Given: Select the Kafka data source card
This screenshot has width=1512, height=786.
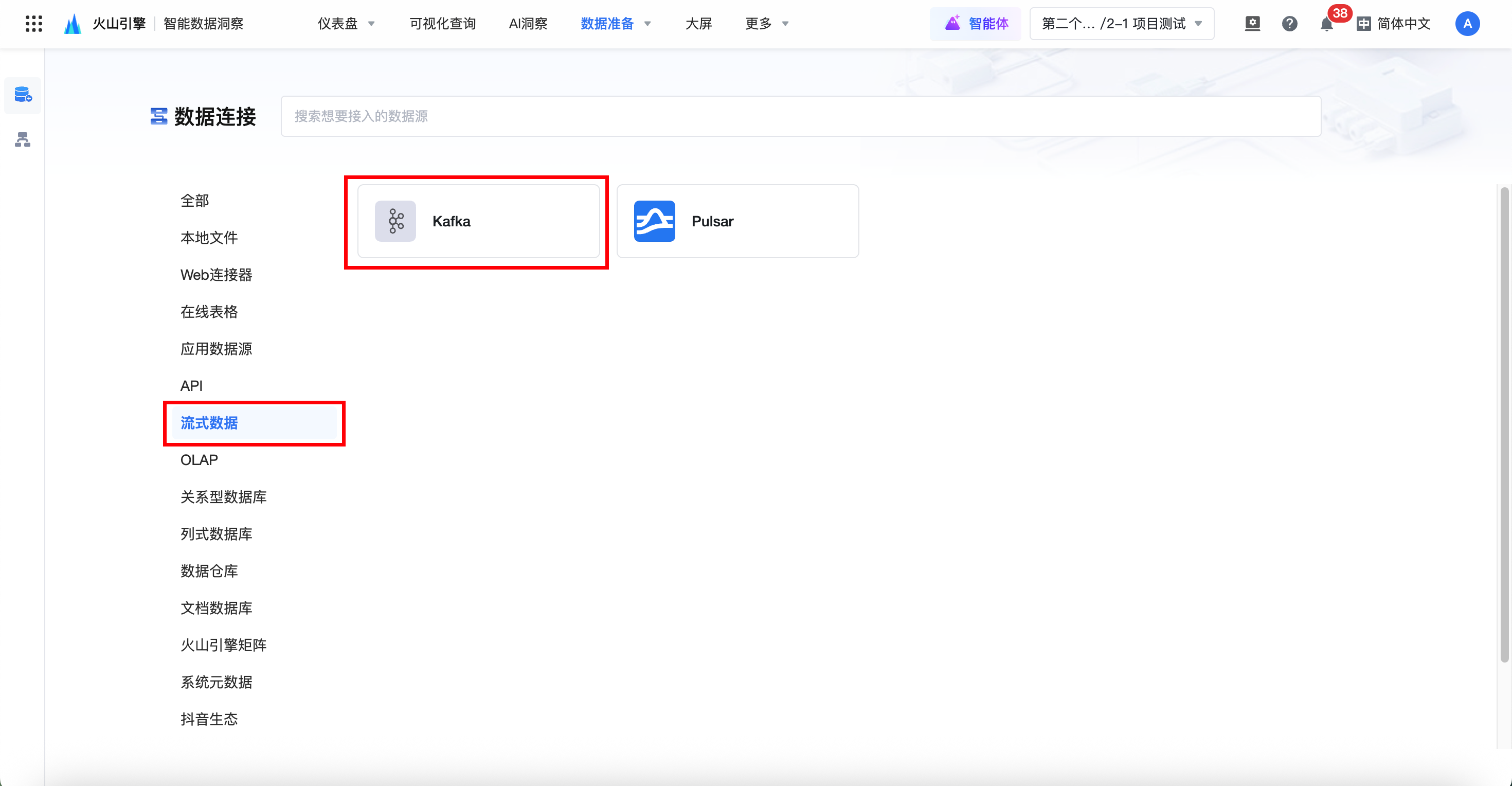Looking at the screenshot, I should [478, 221].
